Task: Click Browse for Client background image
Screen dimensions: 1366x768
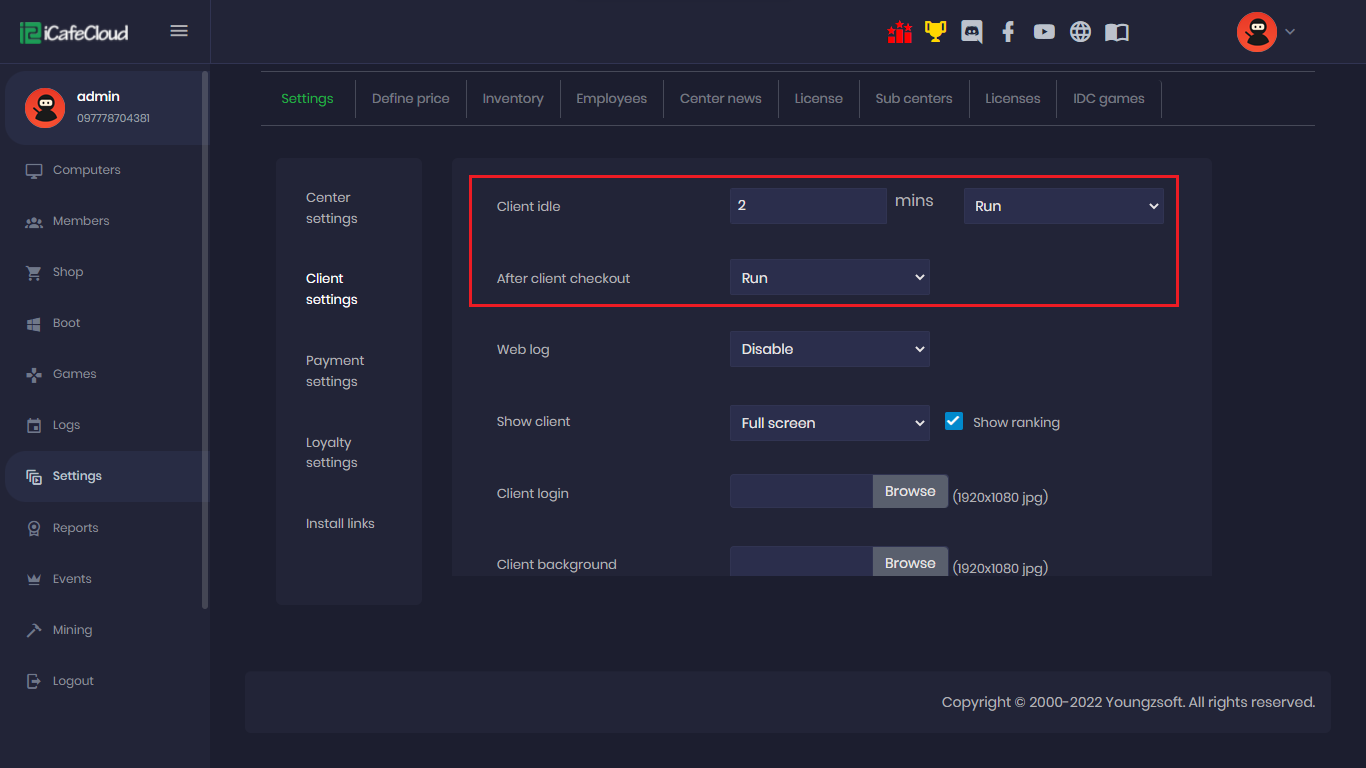Action: pyautogui.click(x=910, y=562)
